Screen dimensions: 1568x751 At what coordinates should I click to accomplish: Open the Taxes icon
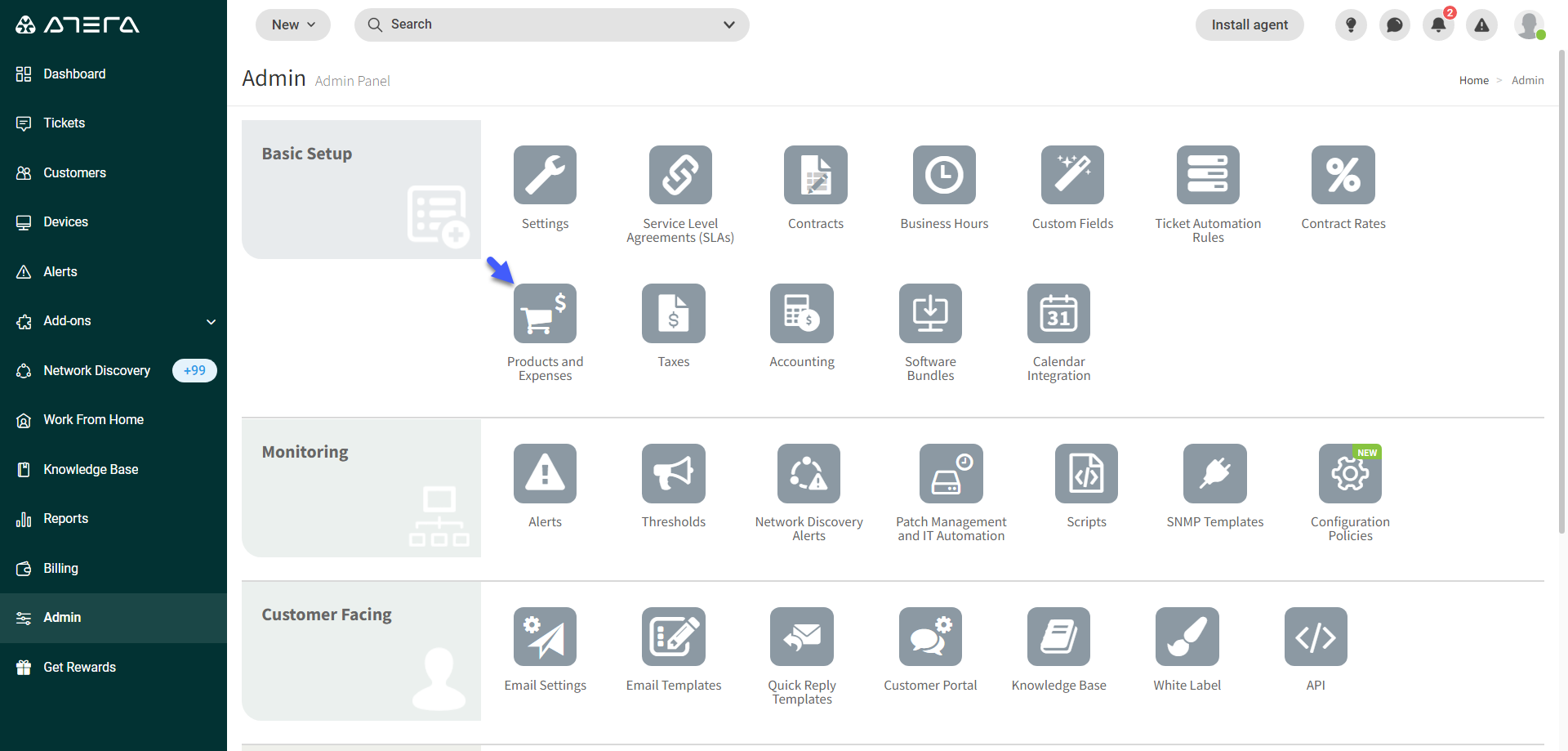[x=674, y=313]
